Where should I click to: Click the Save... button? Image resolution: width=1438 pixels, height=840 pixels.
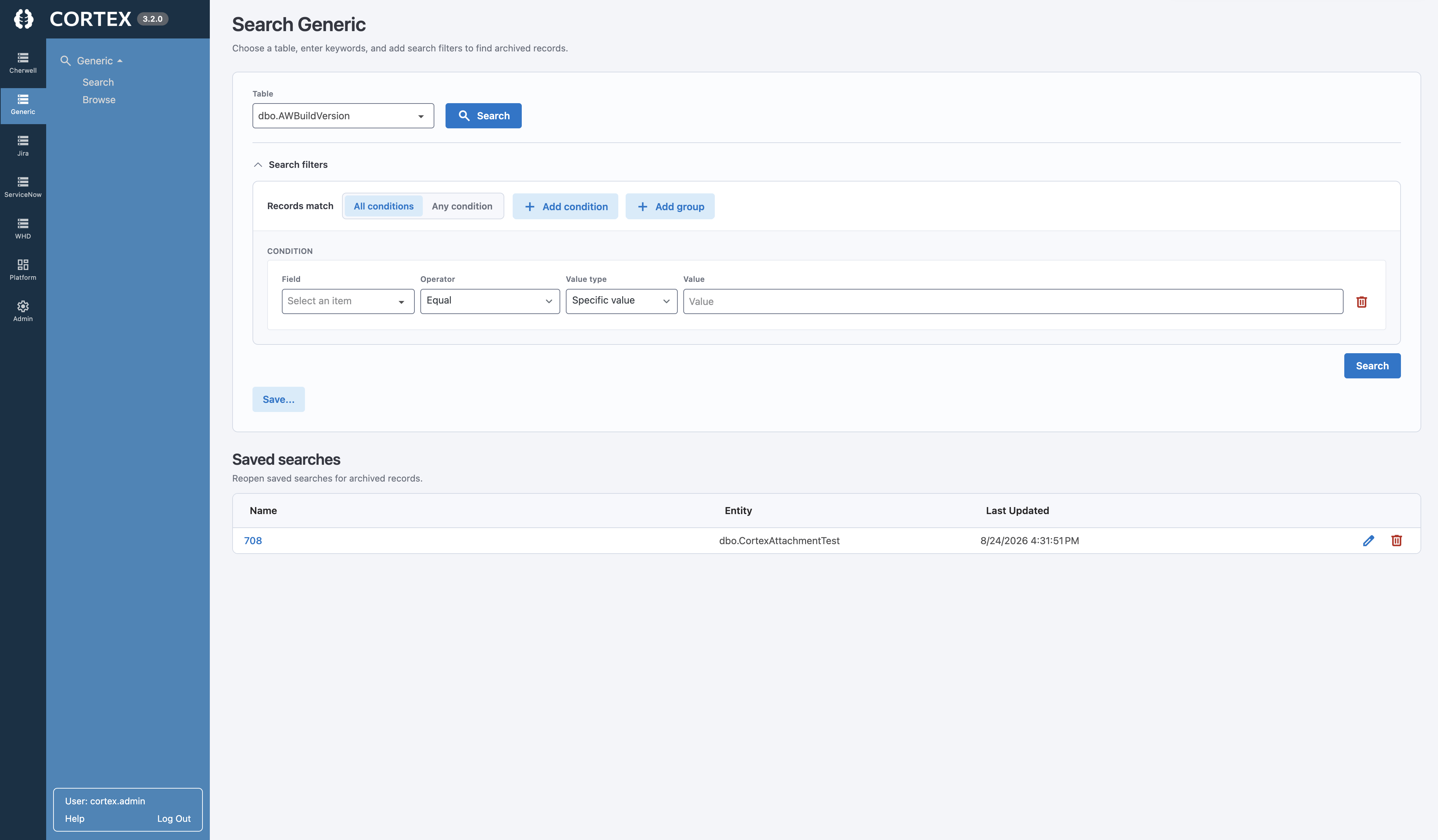[x=278, y=399]
